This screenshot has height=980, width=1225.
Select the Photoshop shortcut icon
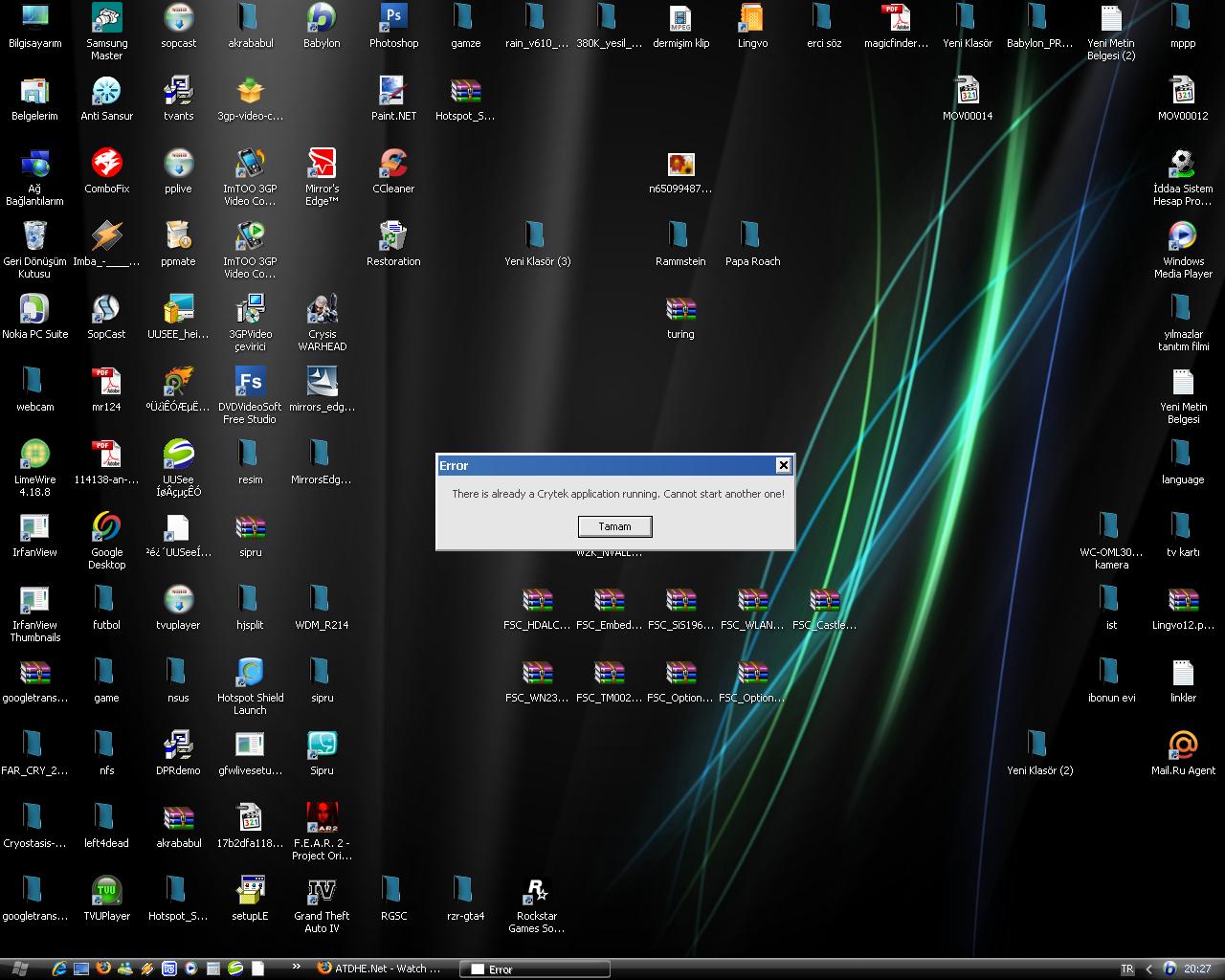[393, 26]
